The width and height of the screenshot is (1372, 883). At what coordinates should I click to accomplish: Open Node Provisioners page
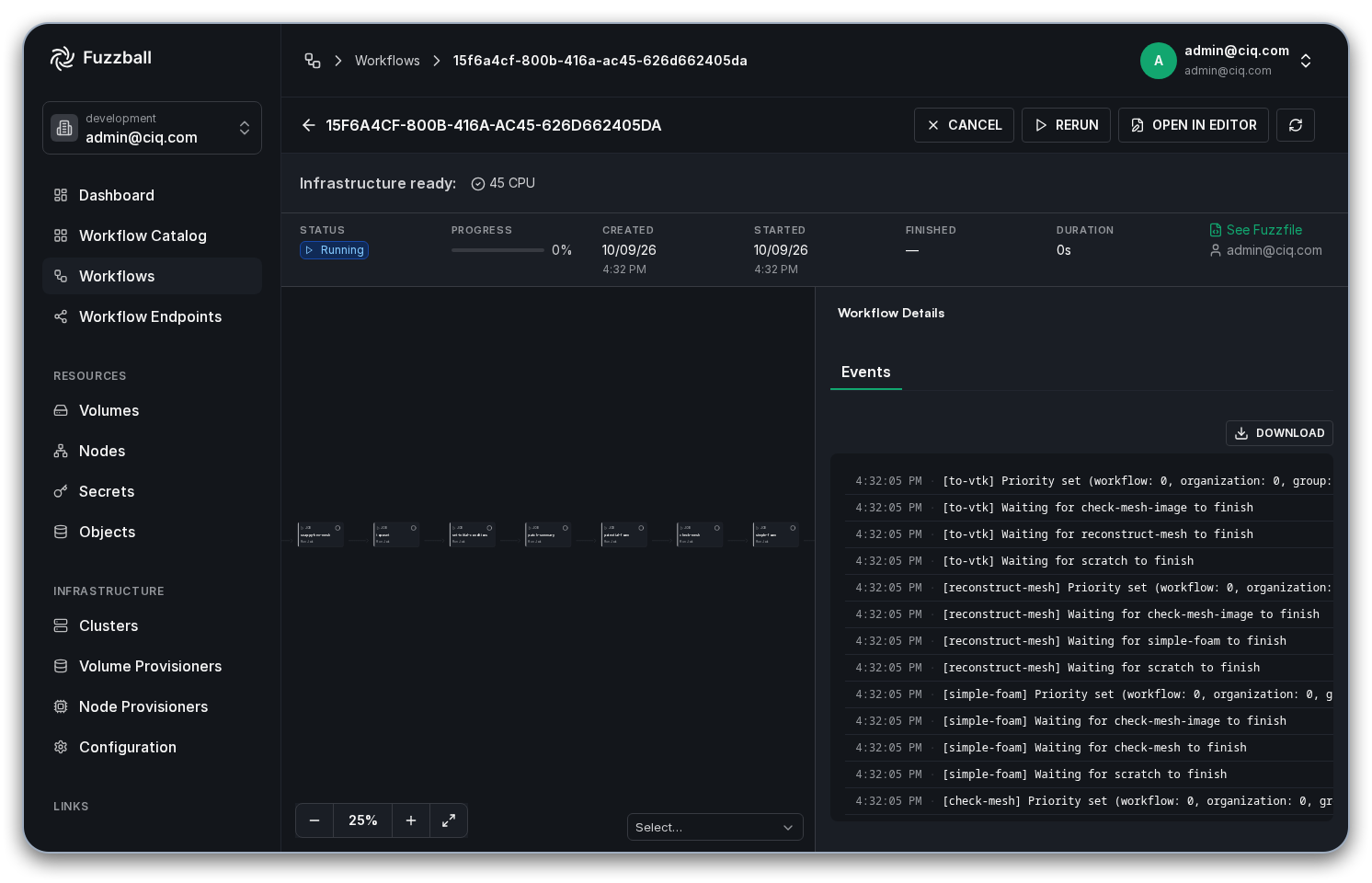[152, 706]
